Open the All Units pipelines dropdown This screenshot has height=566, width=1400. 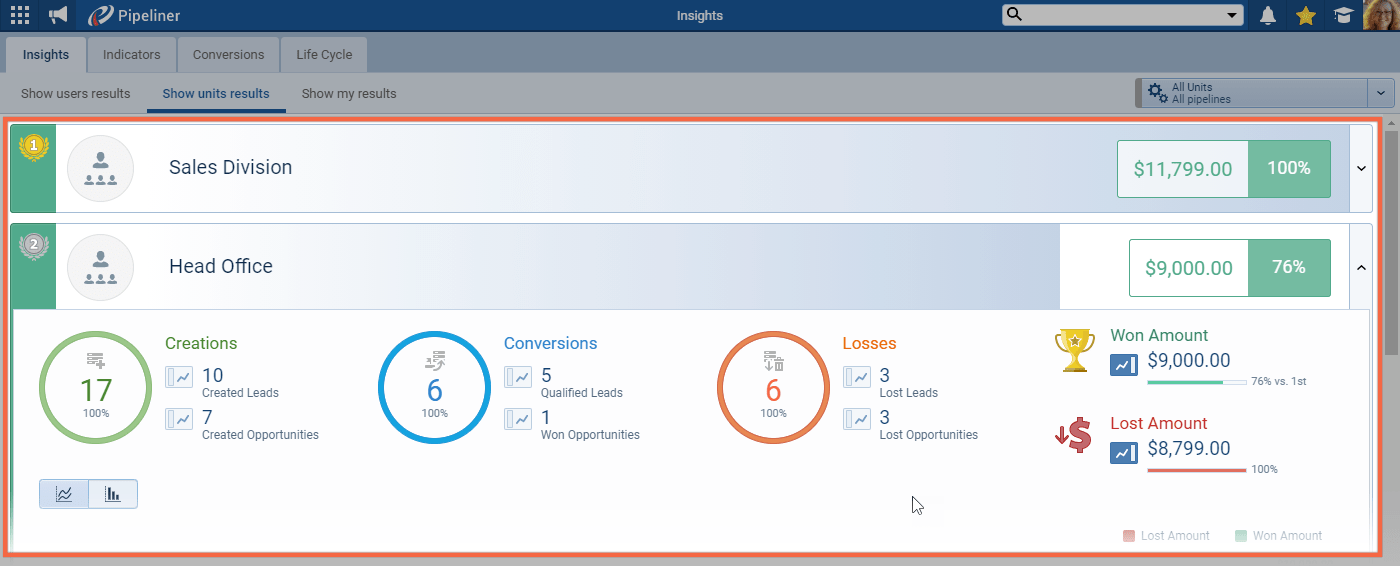click(x=1380, y=93)
